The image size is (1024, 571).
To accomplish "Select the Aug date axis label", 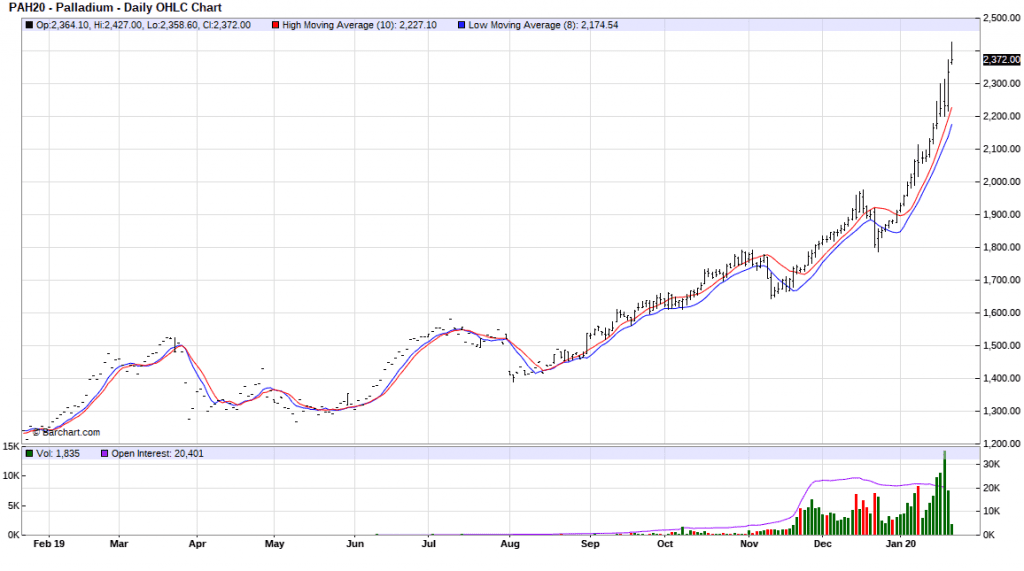I will click(509, 545).
